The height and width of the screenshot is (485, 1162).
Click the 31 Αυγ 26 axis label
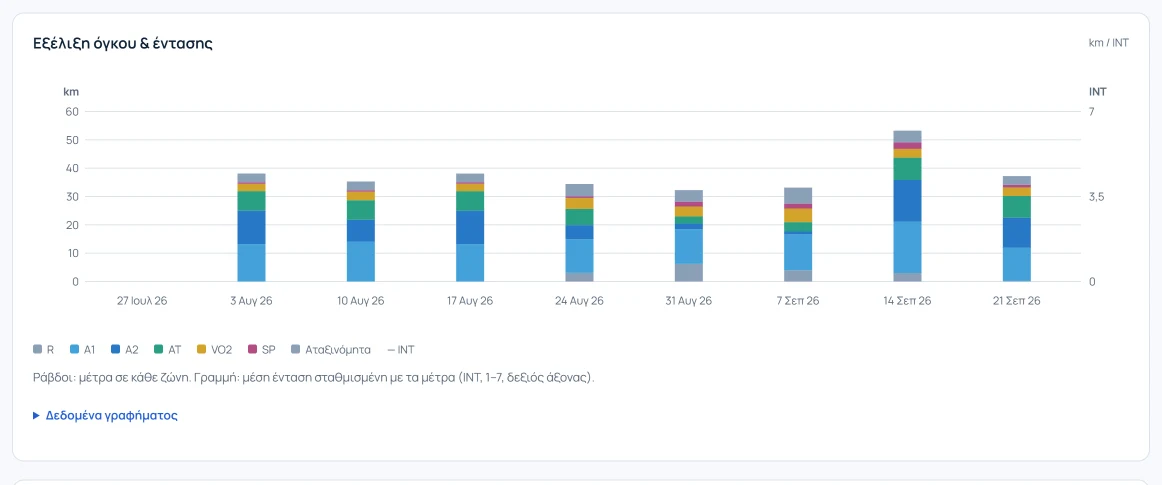[x=689, y=301]
